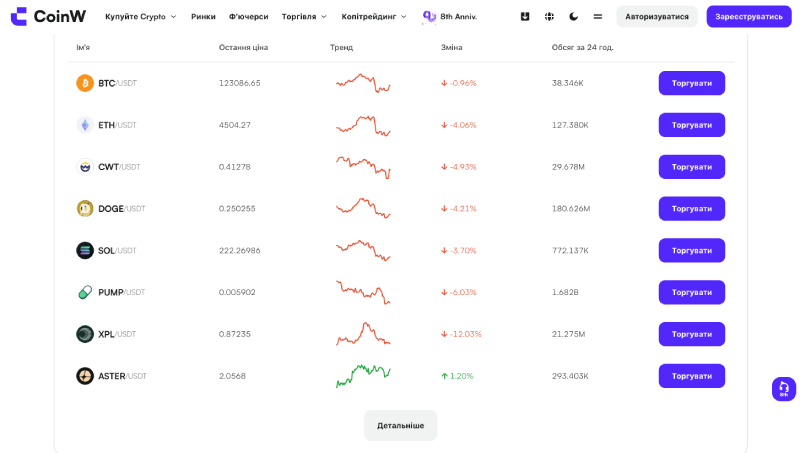
Task: Click the Тренд column header
Action: [341, 47]
